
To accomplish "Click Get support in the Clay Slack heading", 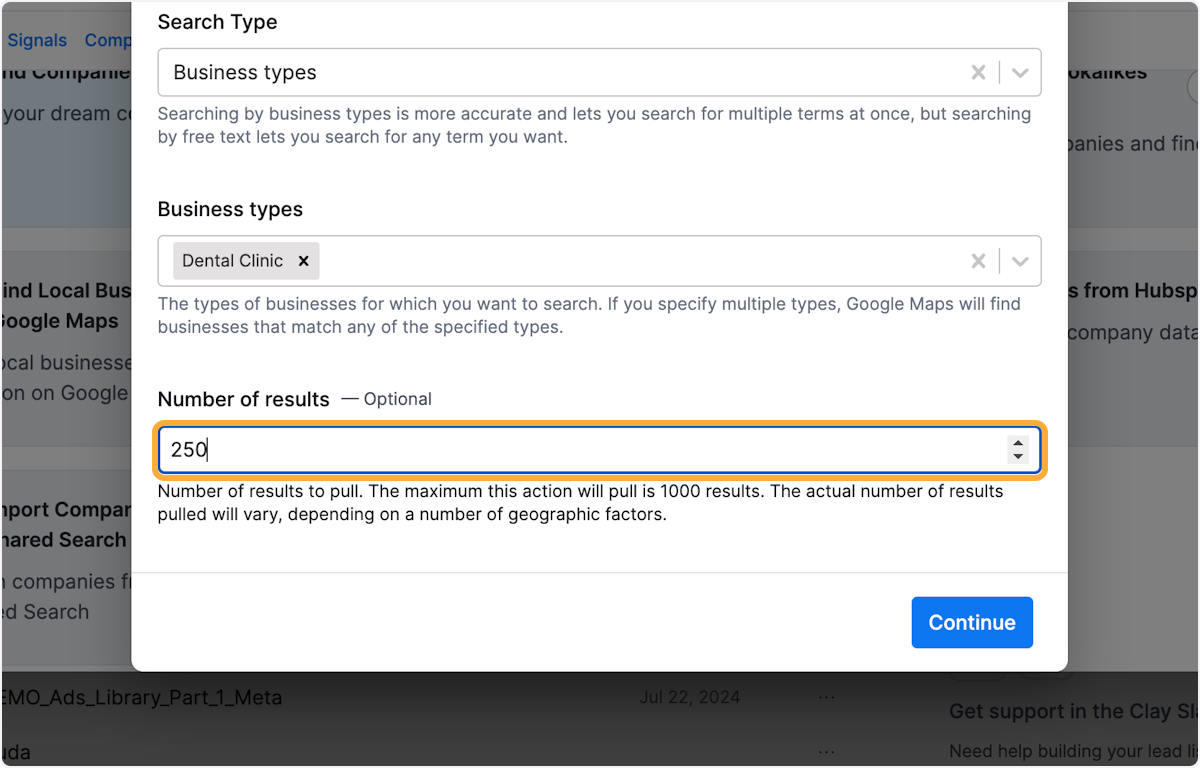I will click(1074, 712).
